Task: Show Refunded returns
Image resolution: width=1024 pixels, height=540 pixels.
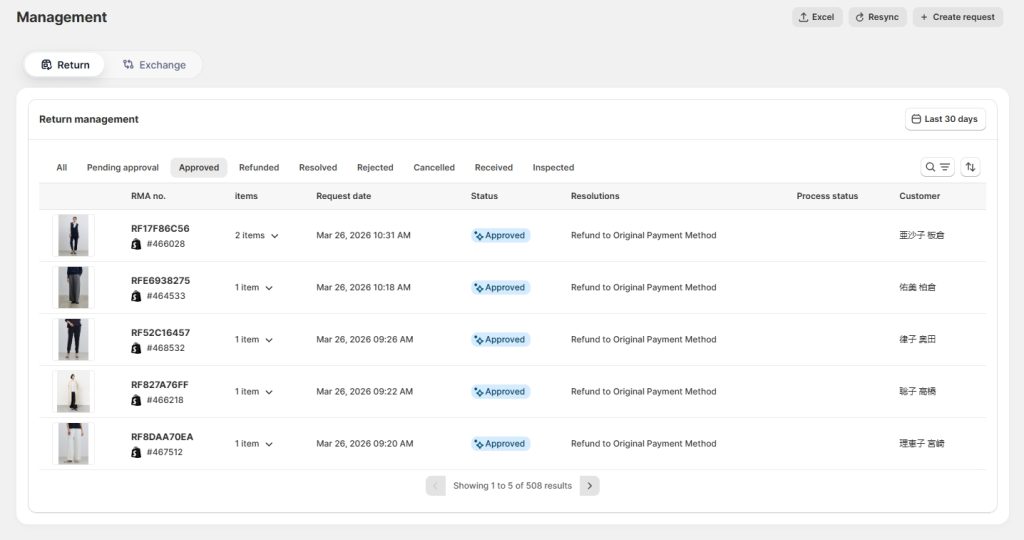Action: pos(259,168)
